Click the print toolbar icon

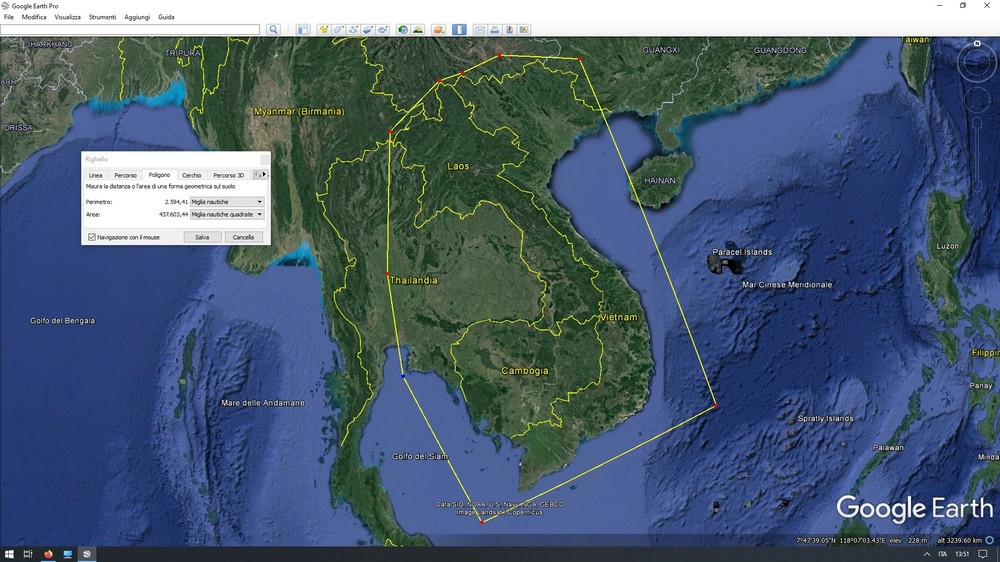494,29
